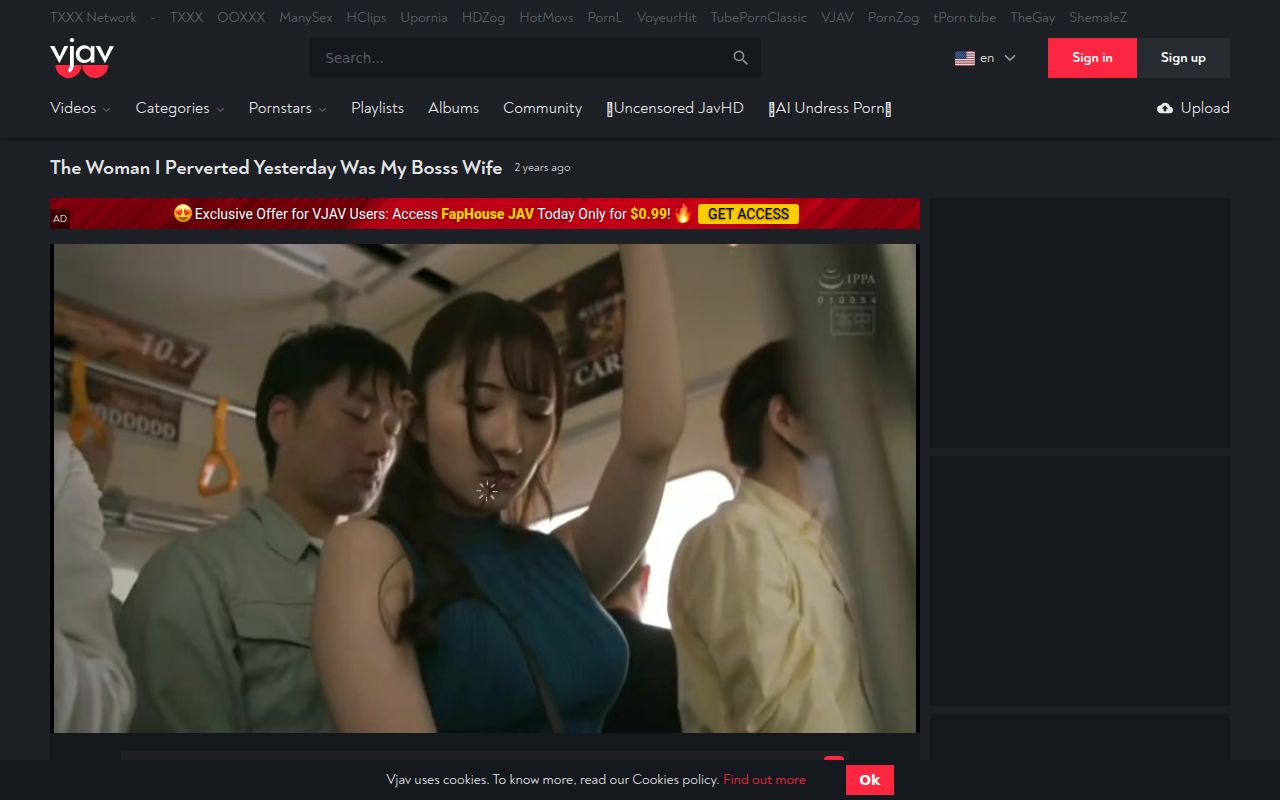This screenshot has height=800, width=1280.
Task: Open the TubePornClassic site link
Action: (758, 17)
